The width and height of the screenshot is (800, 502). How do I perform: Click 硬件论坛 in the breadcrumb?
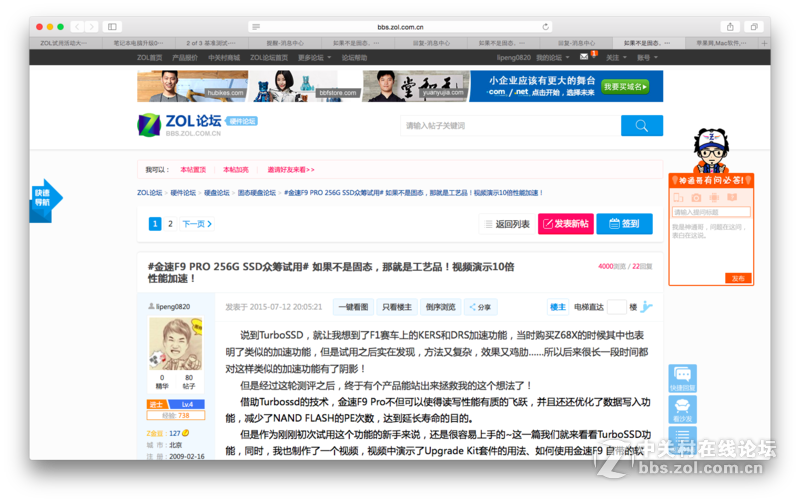[183, 193]
